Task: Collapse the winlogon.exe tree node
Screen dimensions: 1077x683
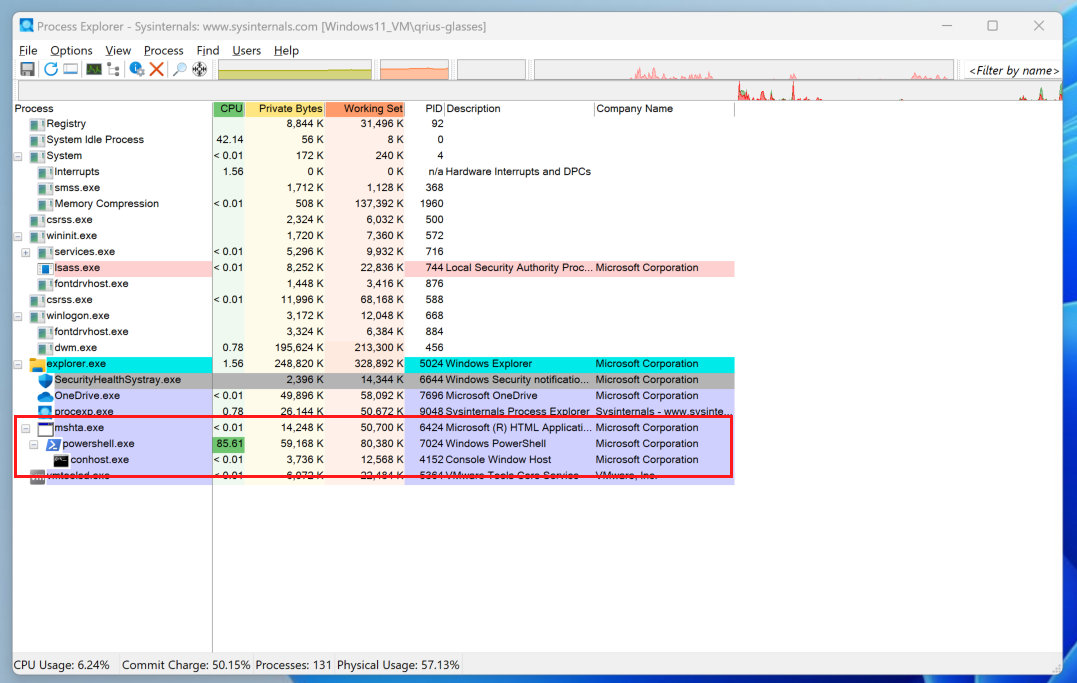Action: pyautogui.click(x=18, y=317)
